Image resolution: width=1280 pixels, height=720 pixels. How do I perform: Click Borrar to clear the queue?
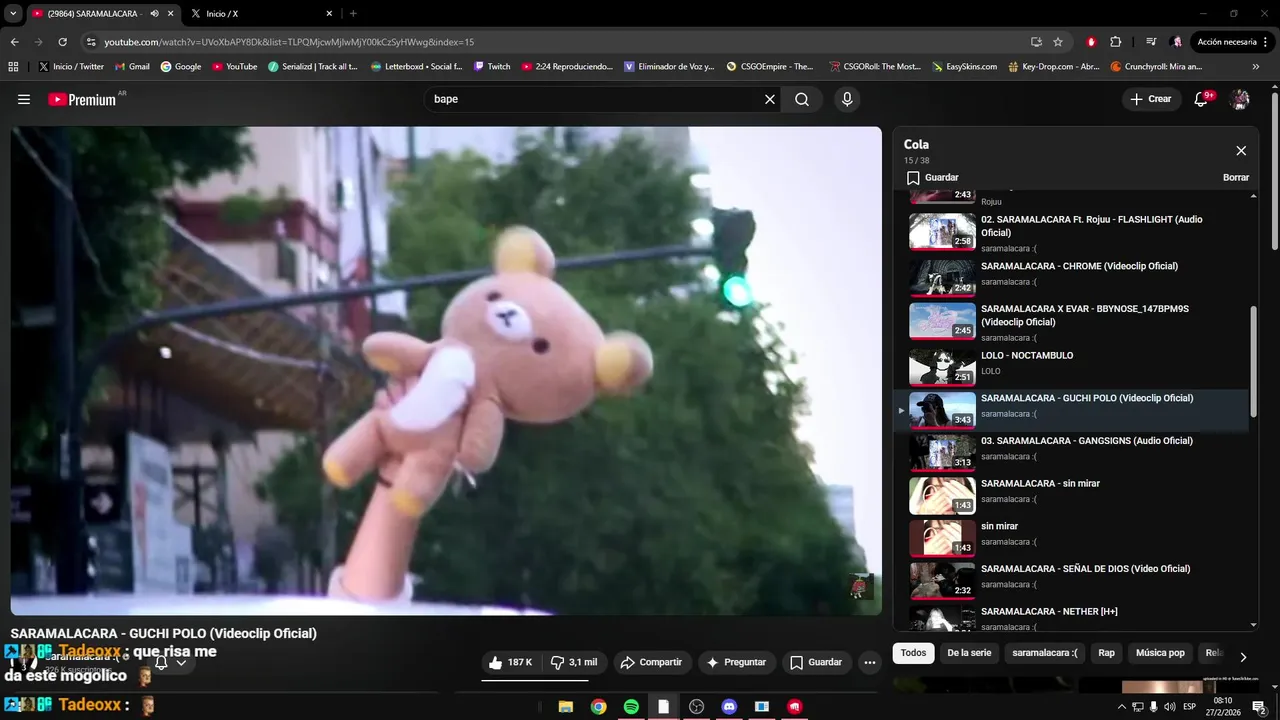[1236, 177]
